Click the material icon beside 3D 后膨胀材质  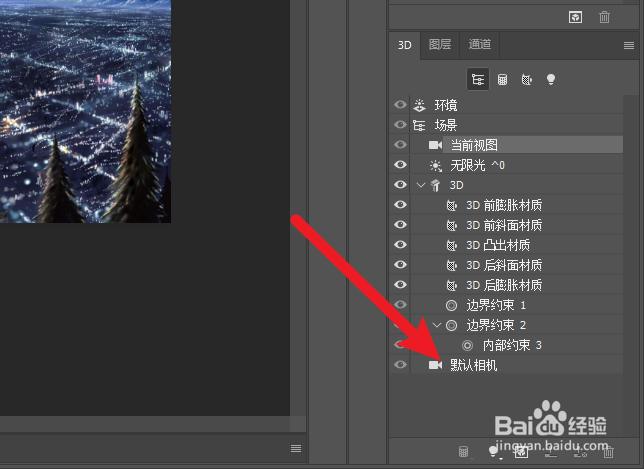coord(451,285)
